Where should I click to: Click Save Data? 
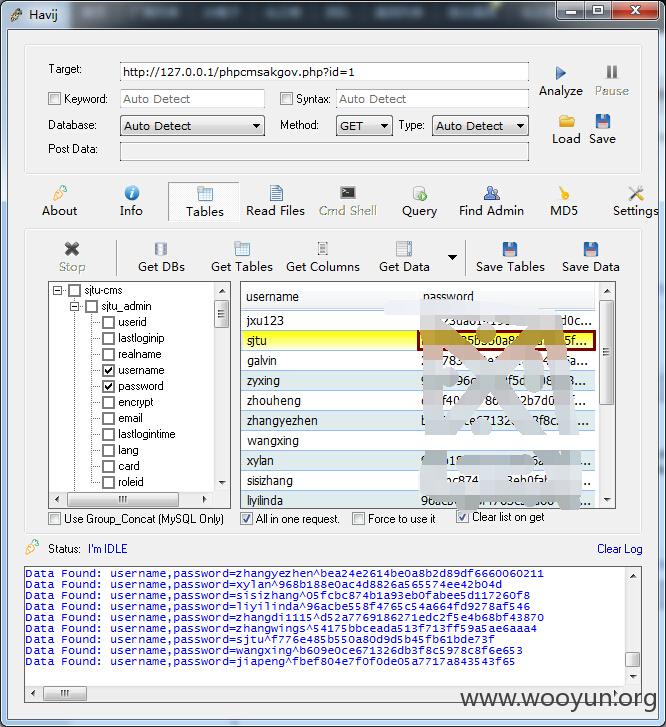coord(590,257)
